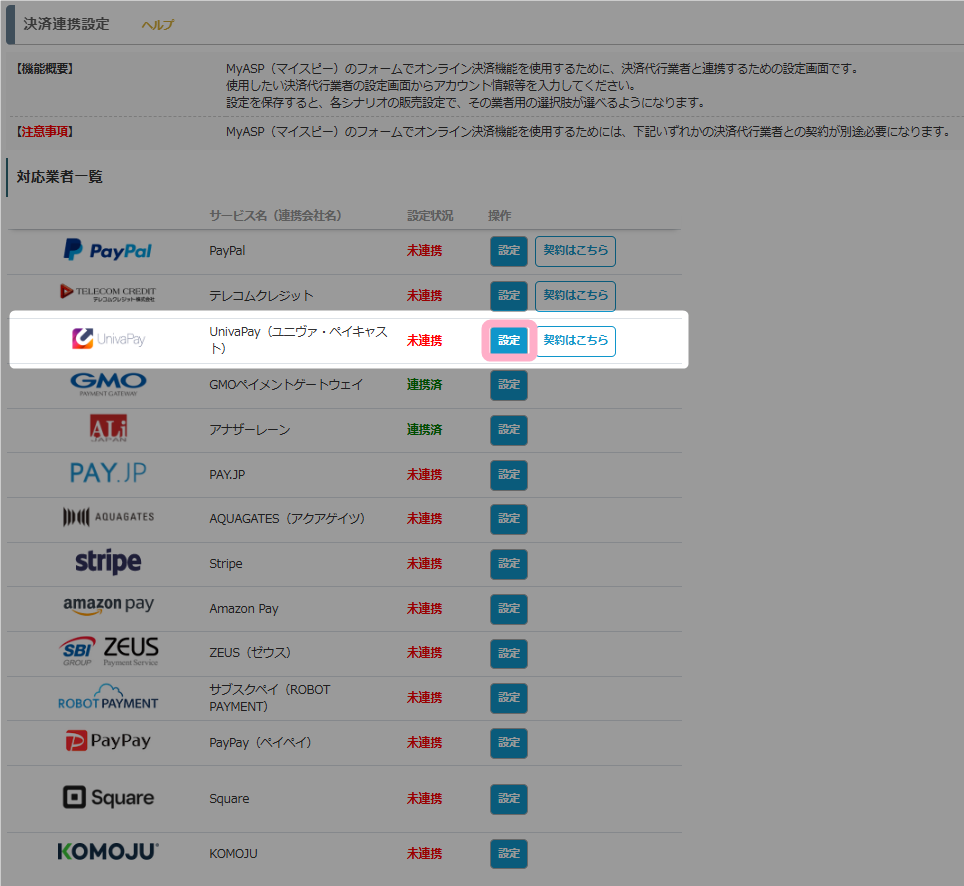Viewport: 964px width, 886px height.
Task: Click 契約はこちら in the UnivaPay row
Action: pyautogui.click(x=575, y=341)
